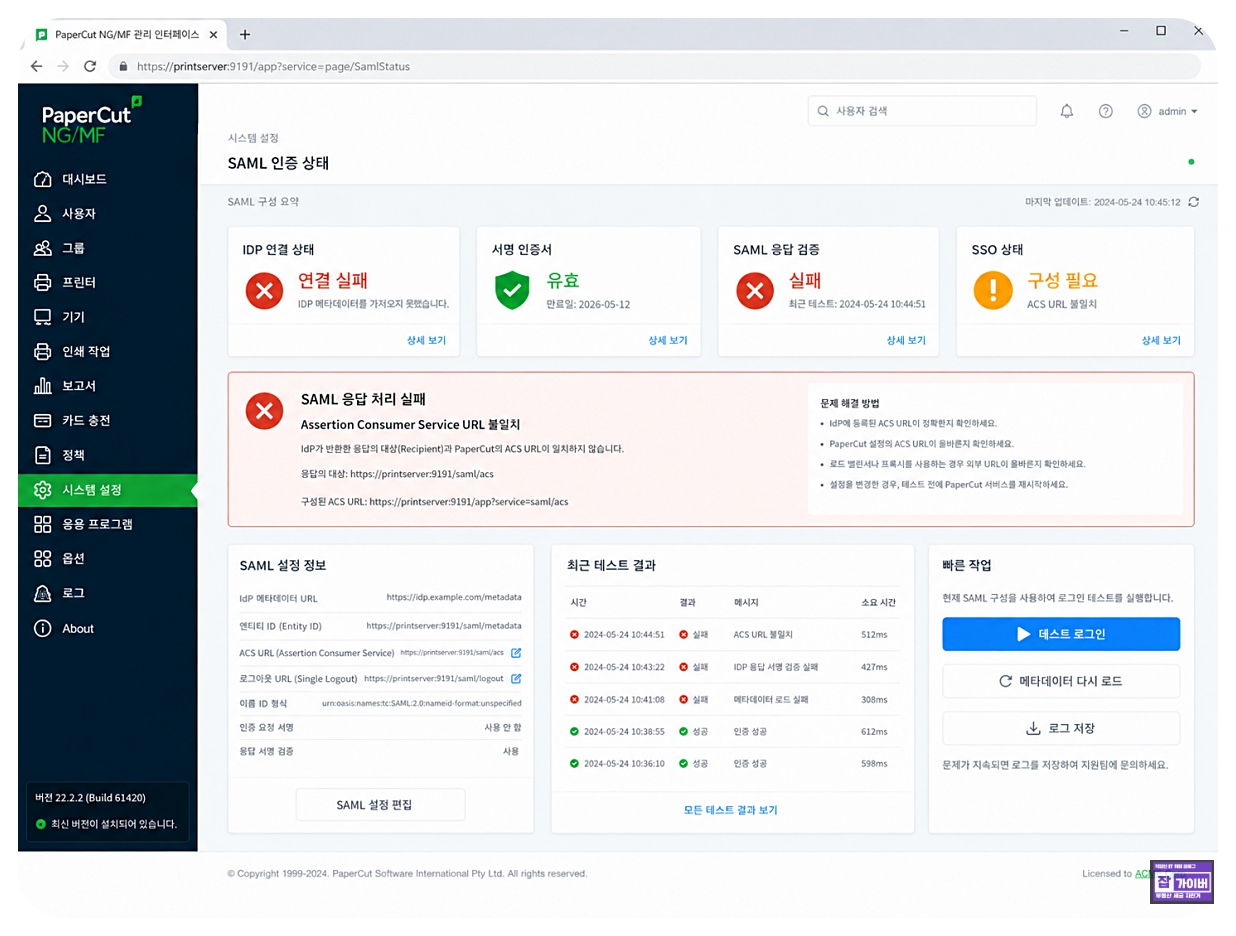Click the 응답의 대상 URL line

pyautogui.click(x=396, y=473)
